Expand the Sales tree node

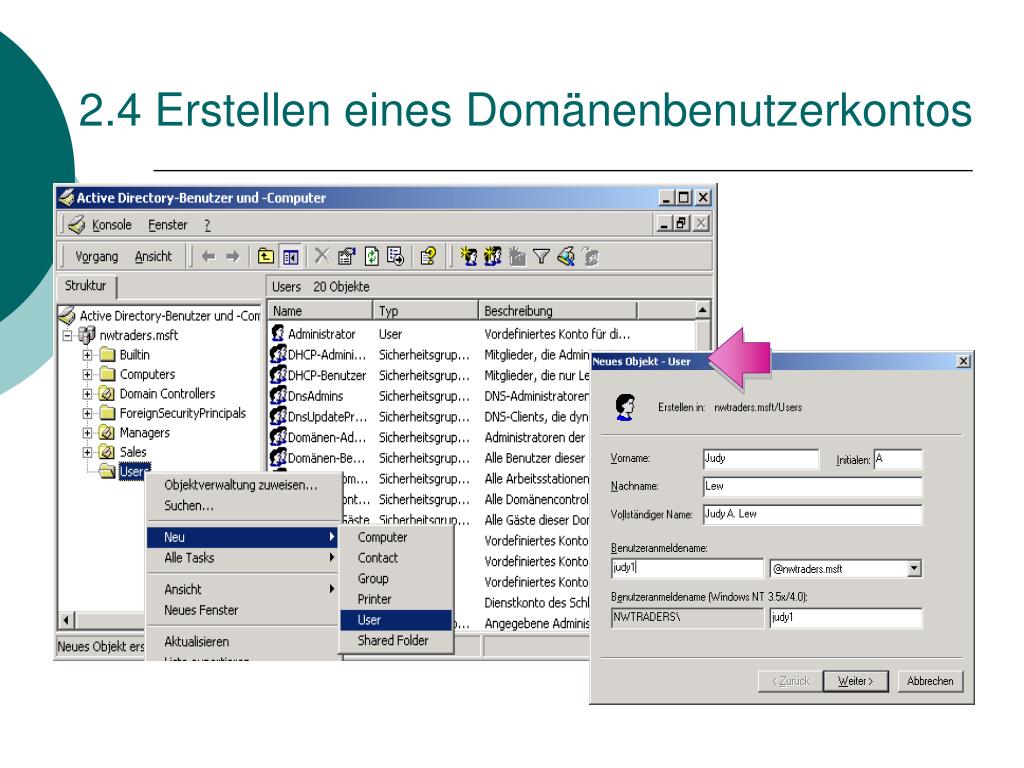click(87, 452)
